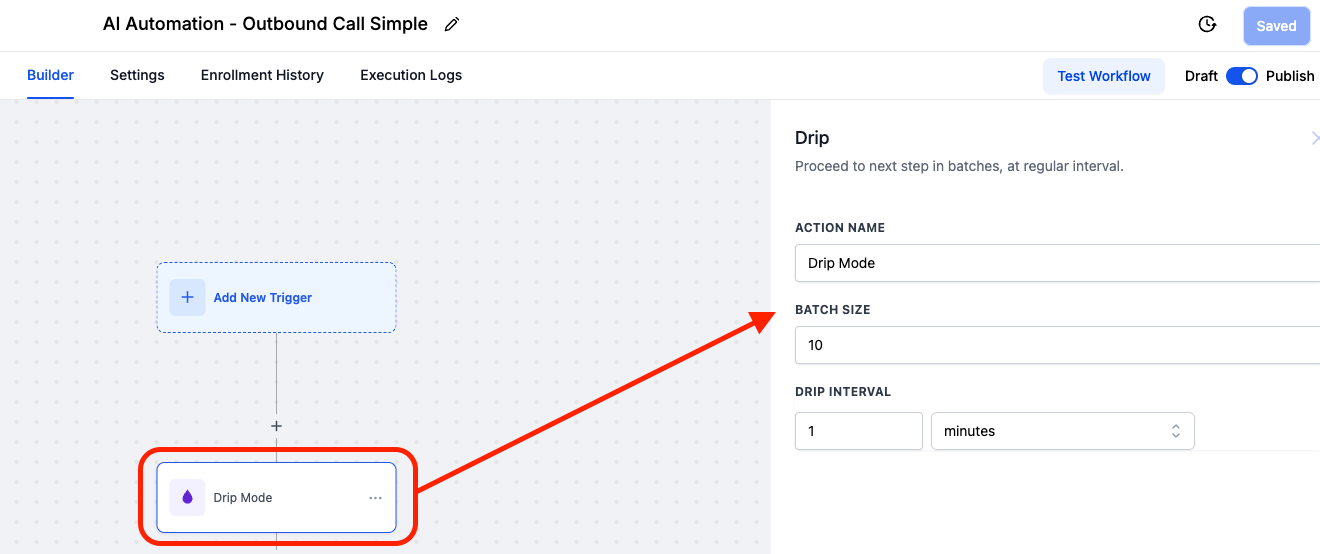Screen dimensions: 1320x554
Task: Click the pencil icon to rename workflow
Action: [452, 25]
